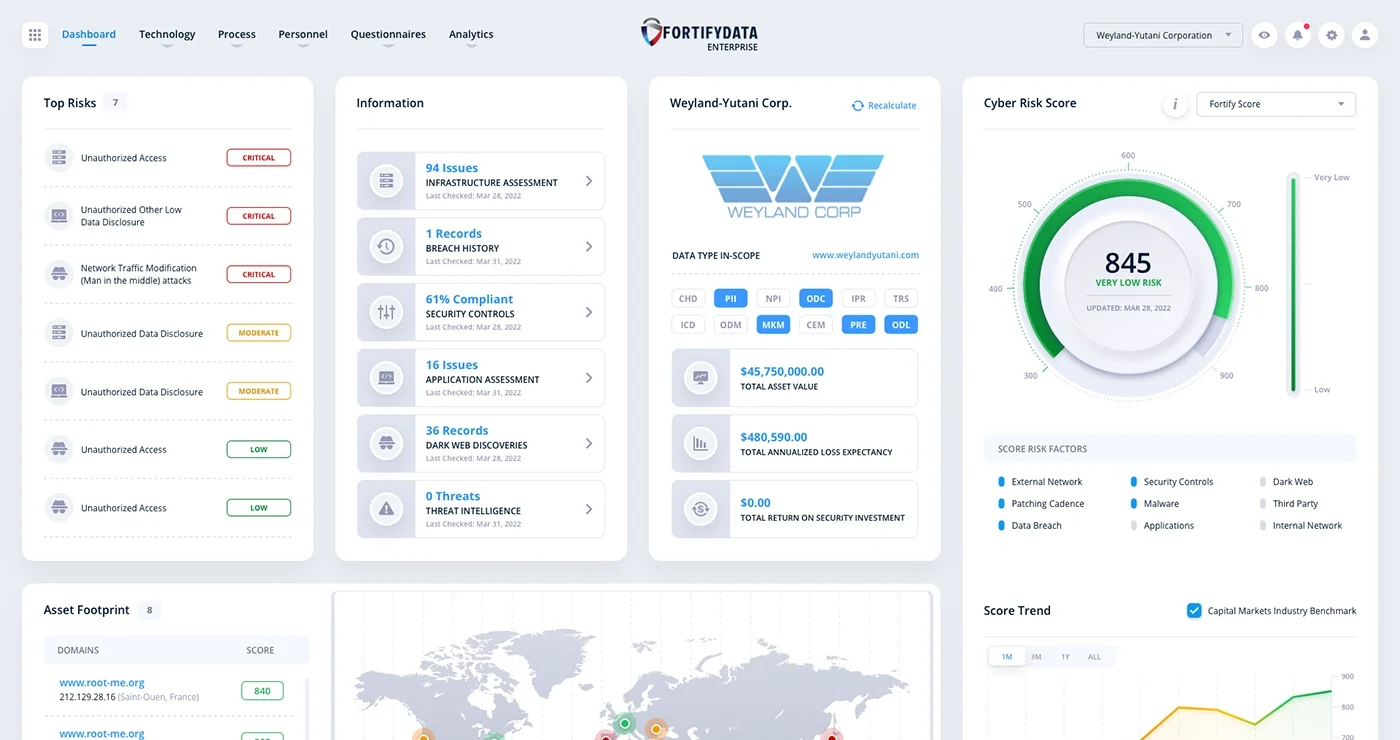Click the eye view icon in header
This screenshot has height=740, width=1400.
tap(1265, 35)
